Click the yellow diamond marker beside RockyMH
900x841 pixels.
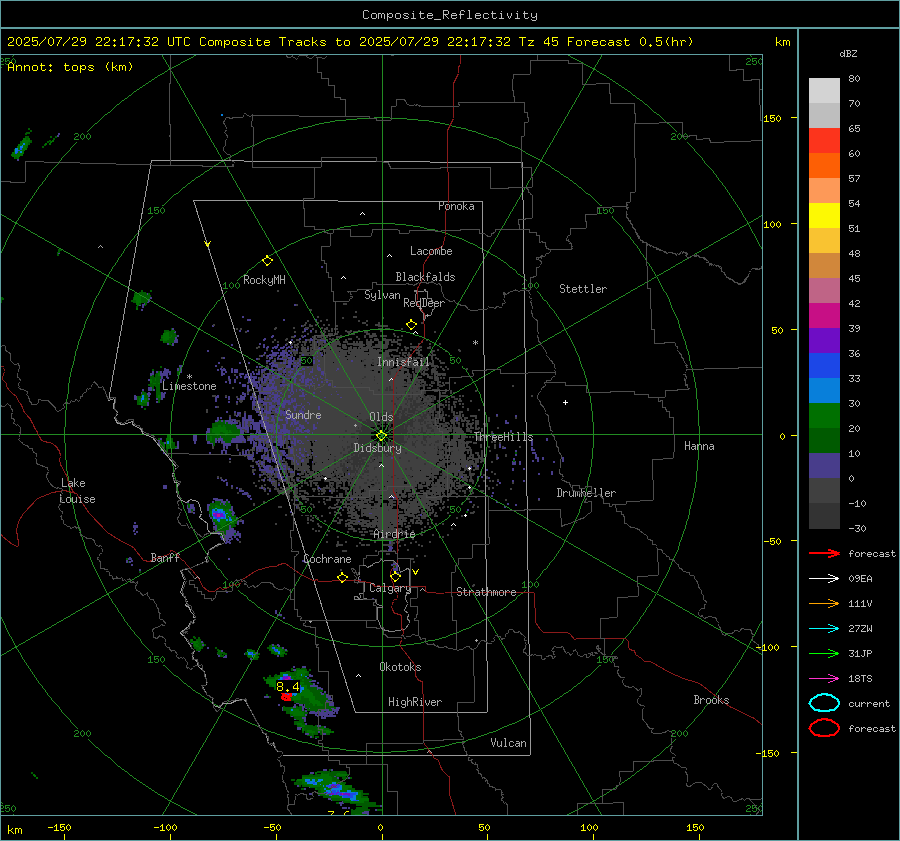pos(267,261)
